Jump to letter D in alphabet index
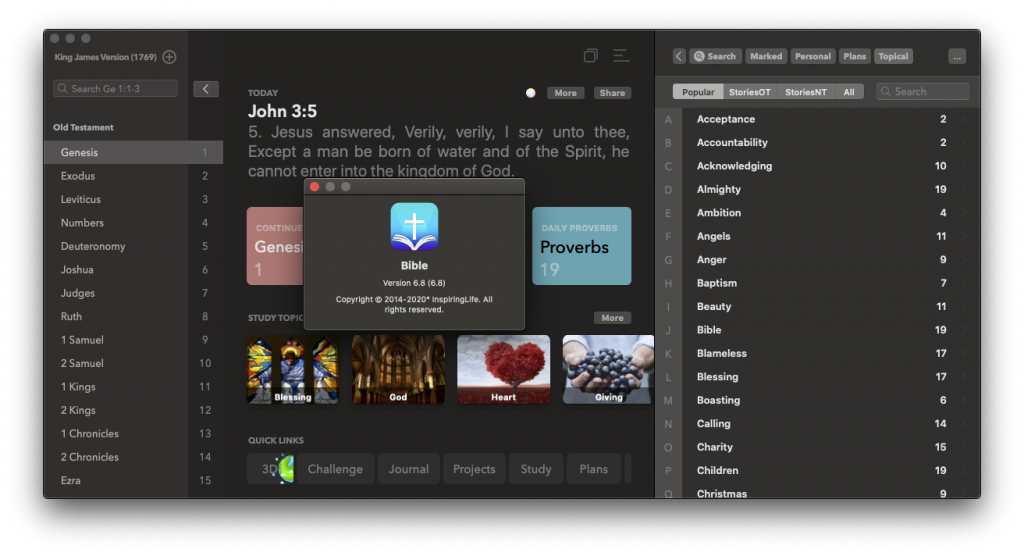The height and width of the screenshot is (556, 1024). [x=668, y=189]
